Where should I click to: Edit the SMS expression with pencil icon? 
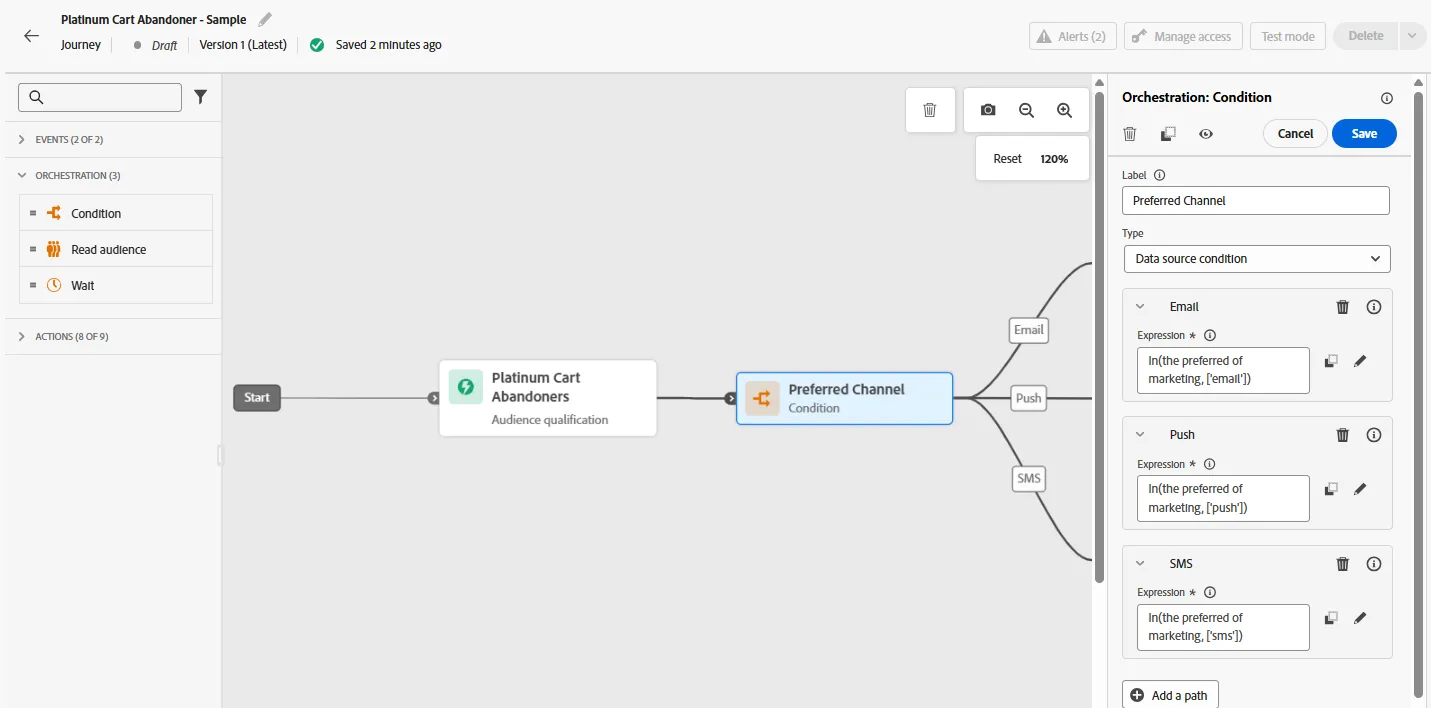(x=1360, y=618)
